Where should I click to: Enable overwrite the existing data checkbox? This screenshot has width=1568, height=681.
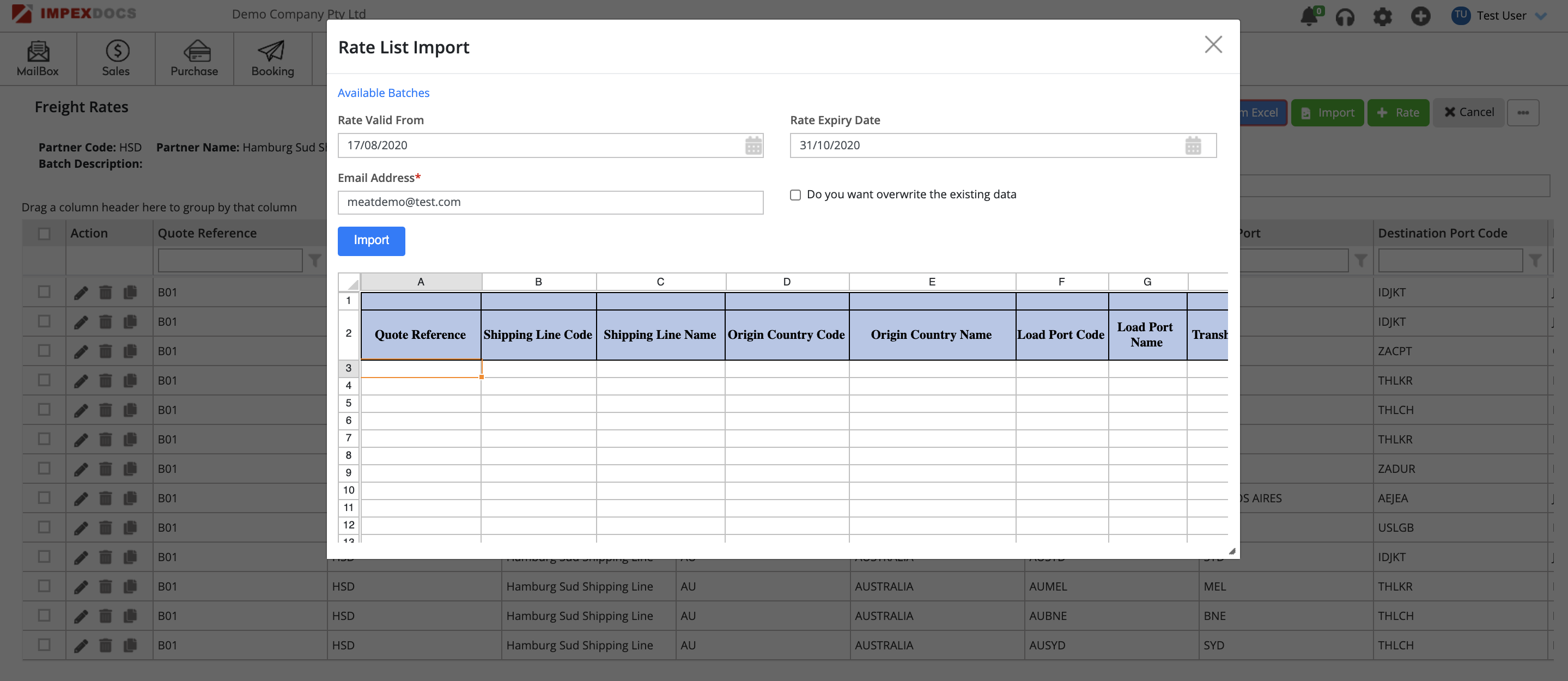click(x=795, y=194)
